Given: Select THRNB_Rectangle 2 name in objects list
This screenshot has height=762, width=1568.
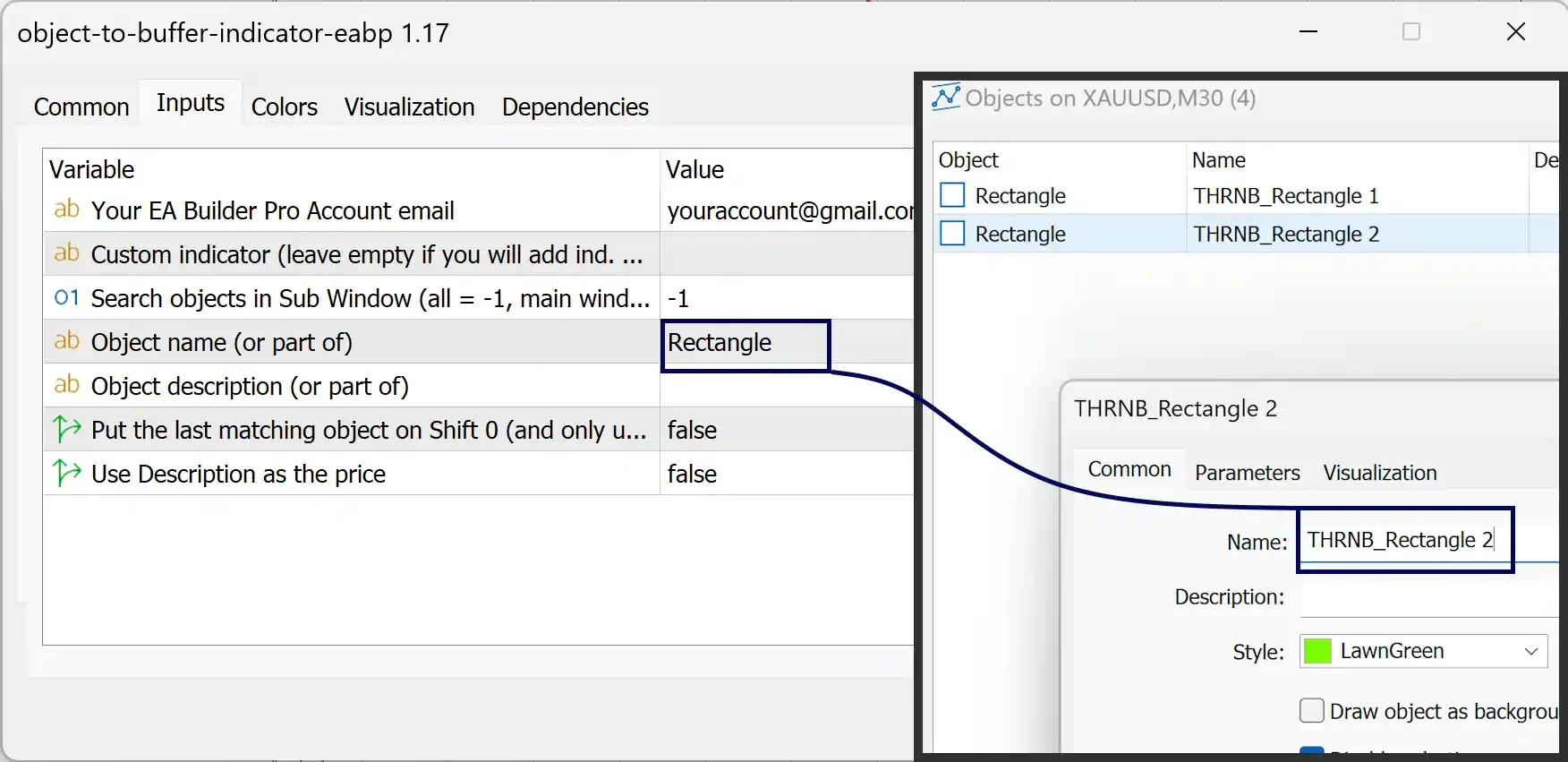Looking at the screenshot, I should (x=1286, y=234).
